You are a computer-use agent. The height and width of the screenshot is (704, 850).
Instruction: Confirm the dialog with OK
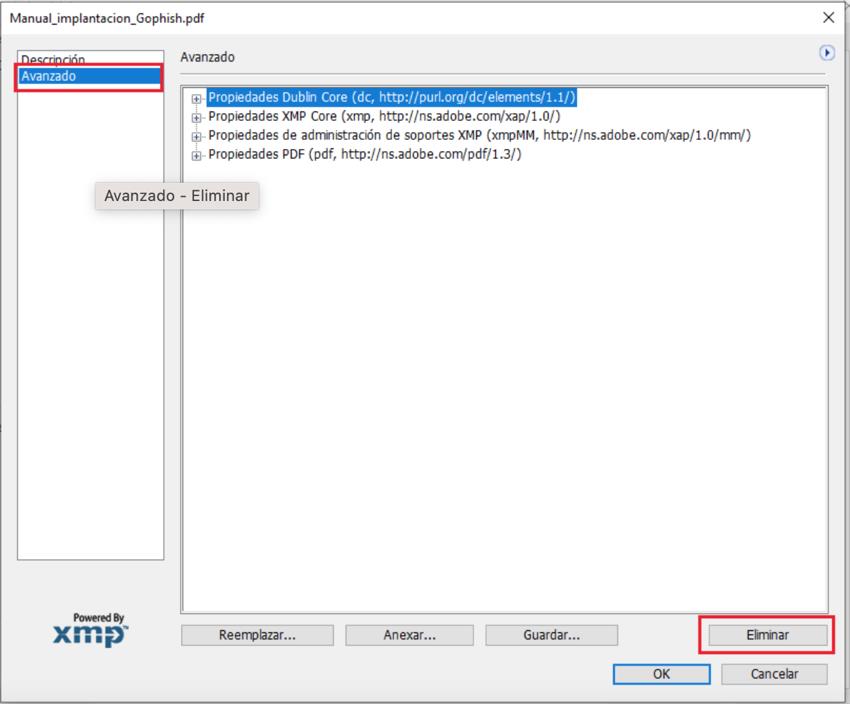point(661,674)
